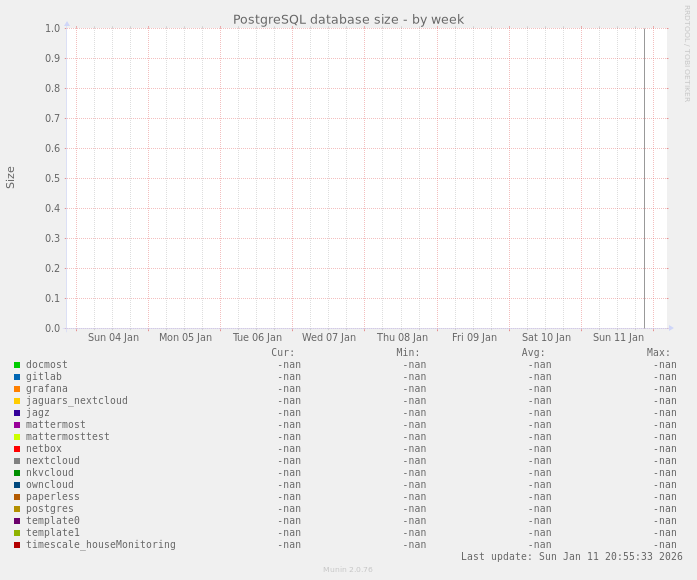
Task: Click the vertical gray marker line on Sun 11 Jan
Action: click(644, 178)
